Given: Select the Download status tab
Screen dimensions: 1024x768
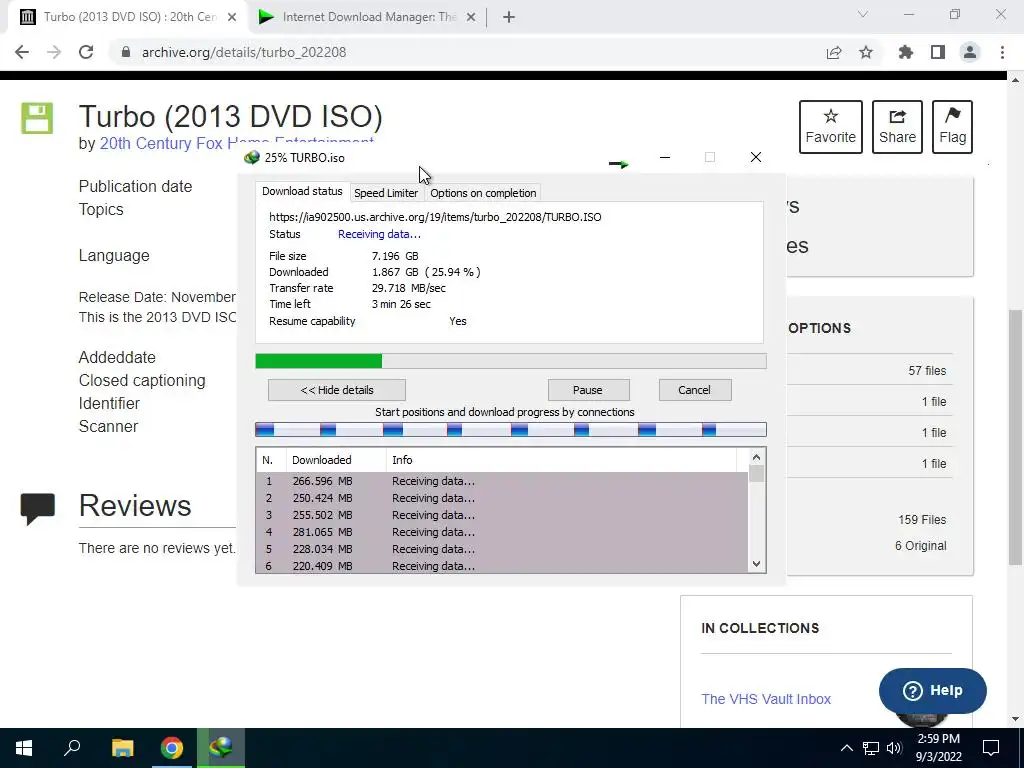Looking at the screenshot, I should point(302,191).
